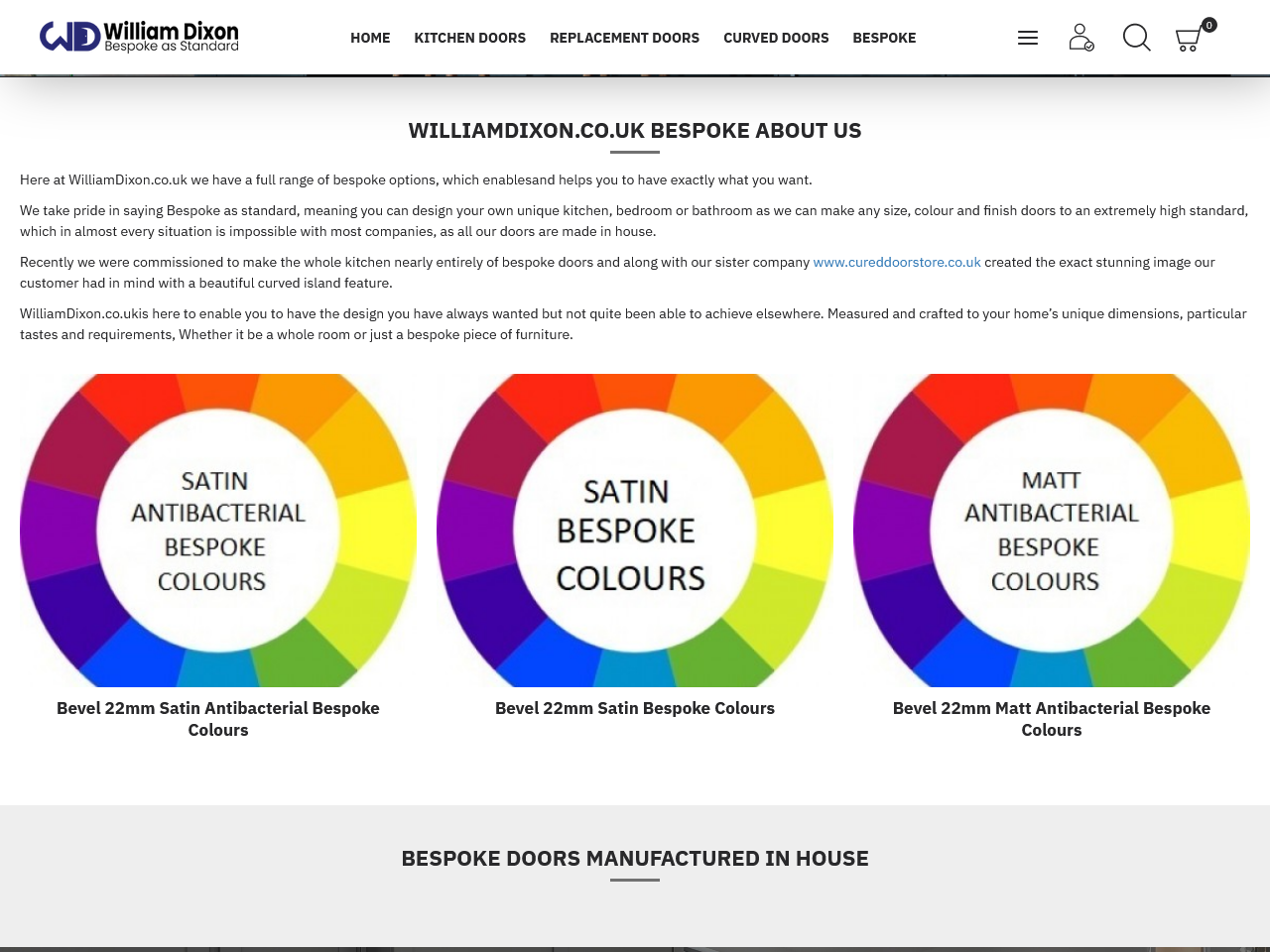Open Matt Antibacterial Bespoke Colours wheel image
This screenshot has width=1270, height=952.
pyautogui.click(x=1052, y=531)
